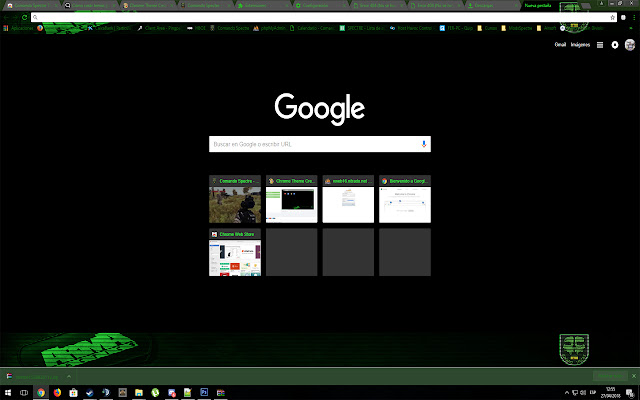Open a new tab with the new-tab button
Viewport: 640px width, 400px height.
click(586, 6)
